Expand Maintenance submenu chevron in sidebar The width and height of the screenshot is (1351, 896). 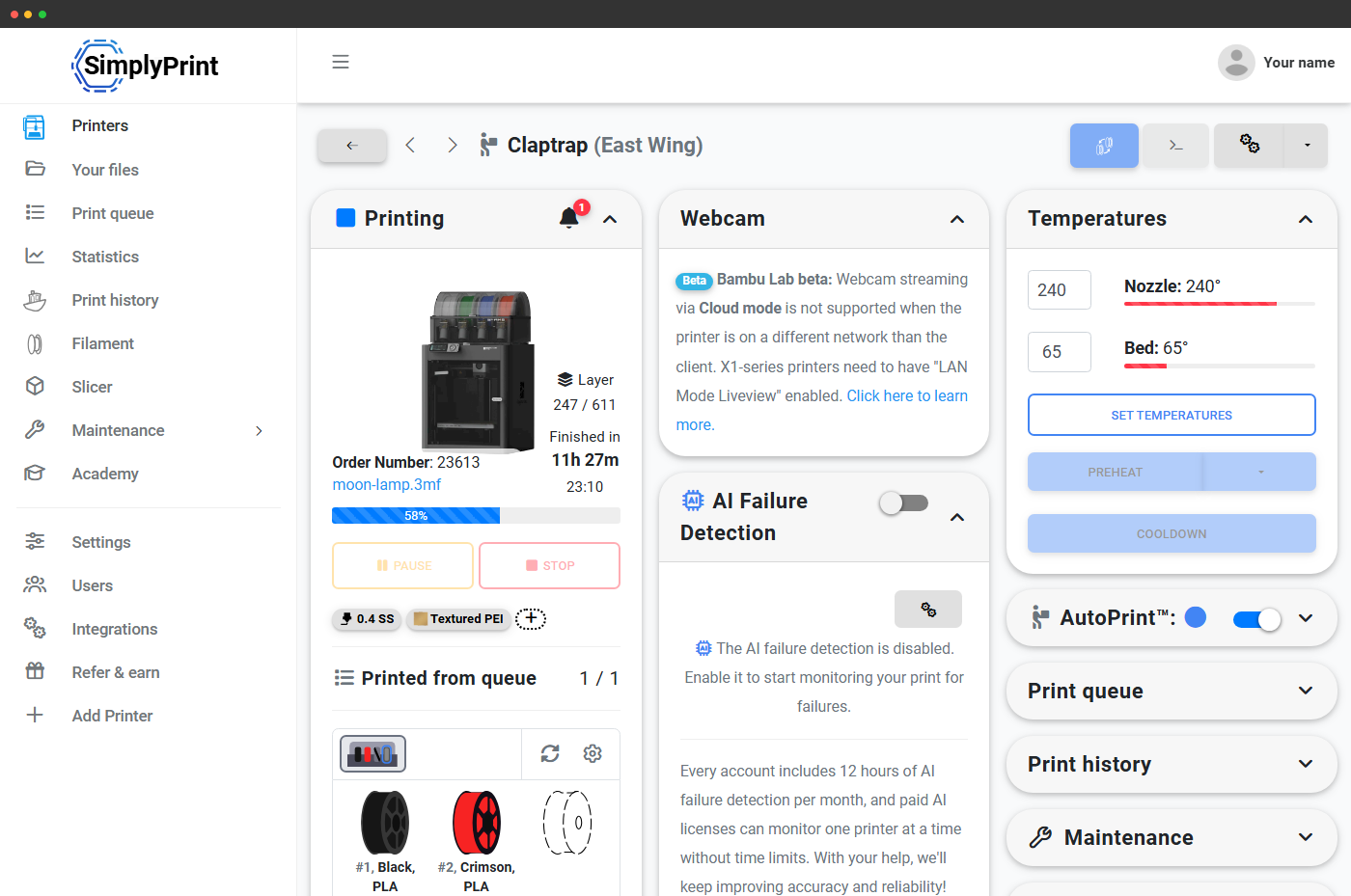(x=259, y=430)
